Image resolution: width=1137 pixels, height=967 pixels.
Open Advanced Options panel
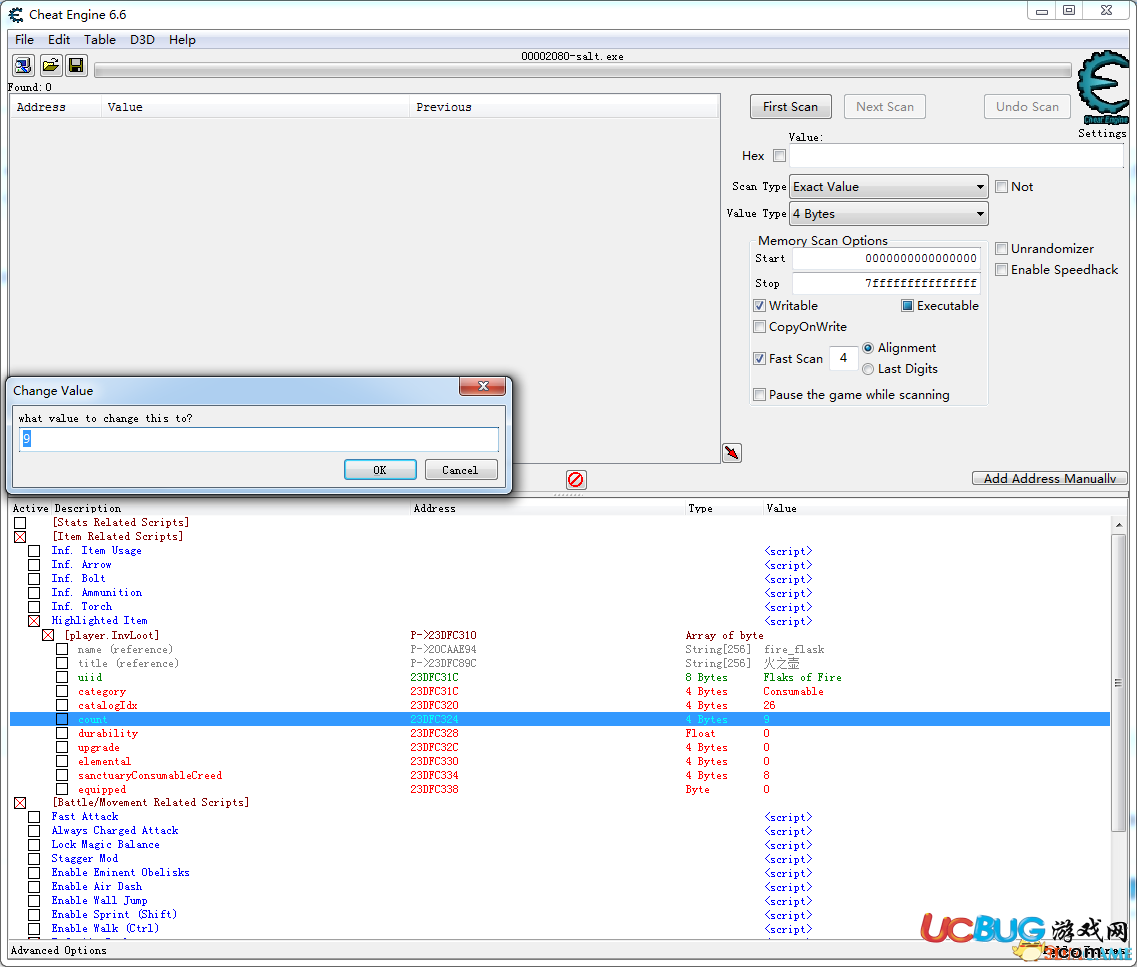click(x=59, y=950)
